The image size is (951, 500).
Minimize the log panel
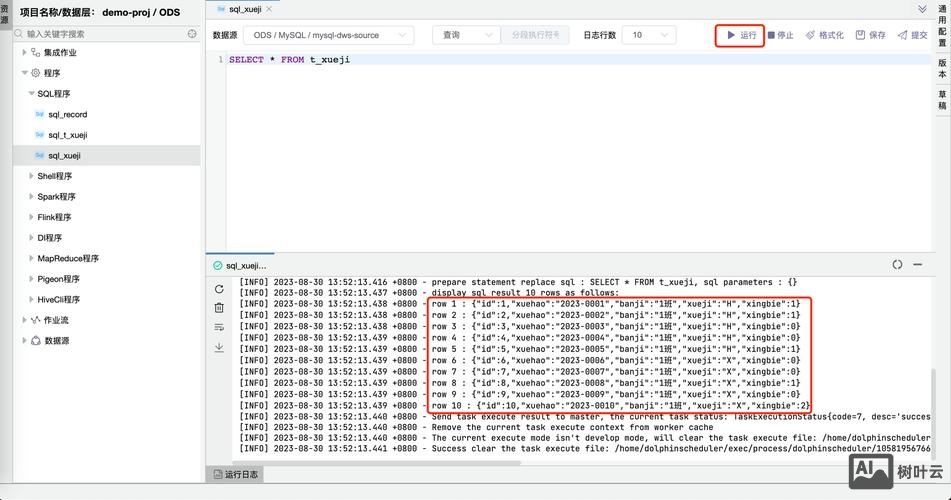[x=918, y=265]
